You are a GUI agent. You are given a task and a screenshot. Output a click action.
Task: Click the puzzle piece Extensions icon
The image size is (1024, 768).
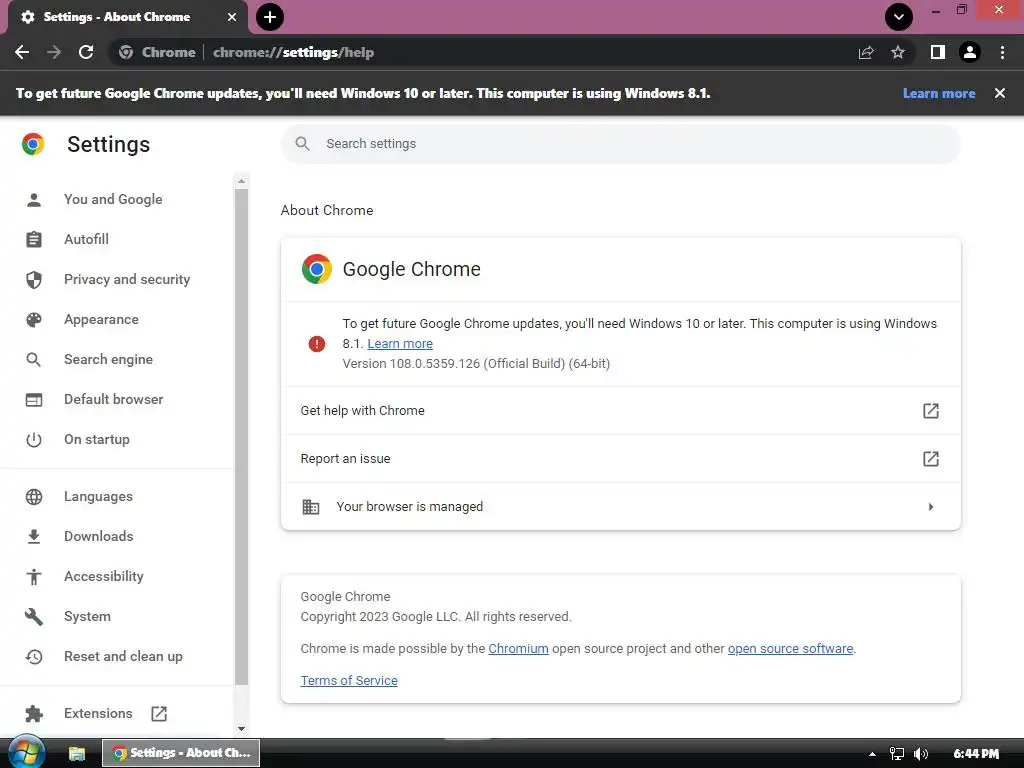click(x=34, y=714)
